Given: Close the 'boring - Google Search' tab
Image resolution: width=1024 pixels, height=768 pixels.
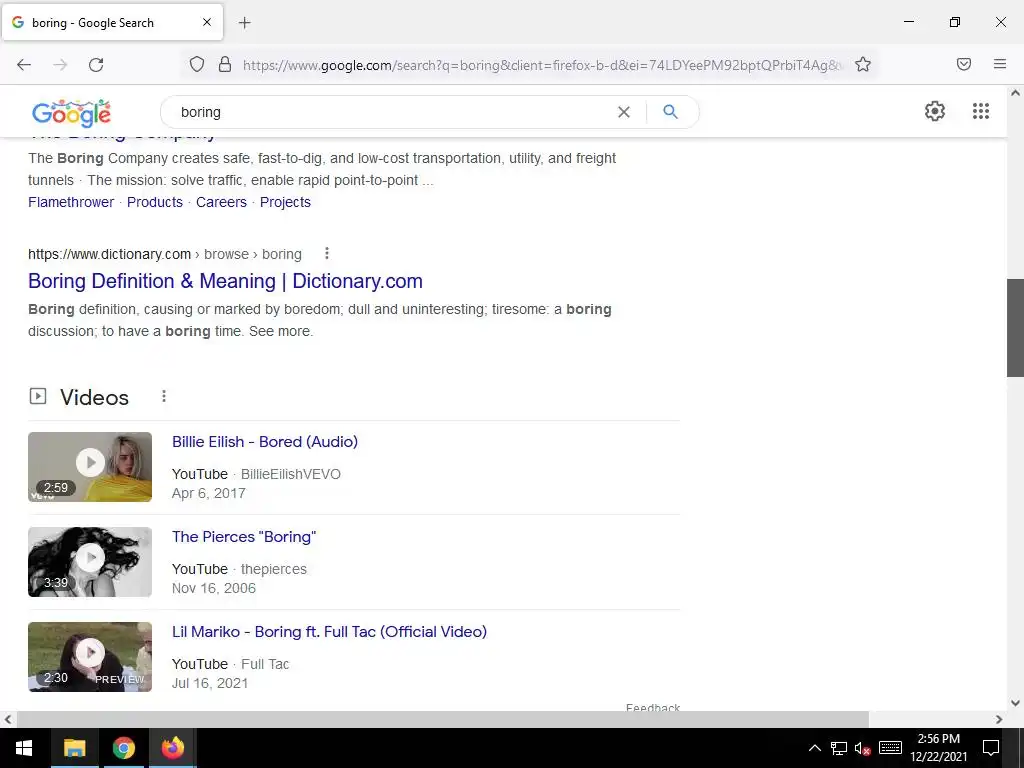Looking at the screenshot, I should [206, 22].
